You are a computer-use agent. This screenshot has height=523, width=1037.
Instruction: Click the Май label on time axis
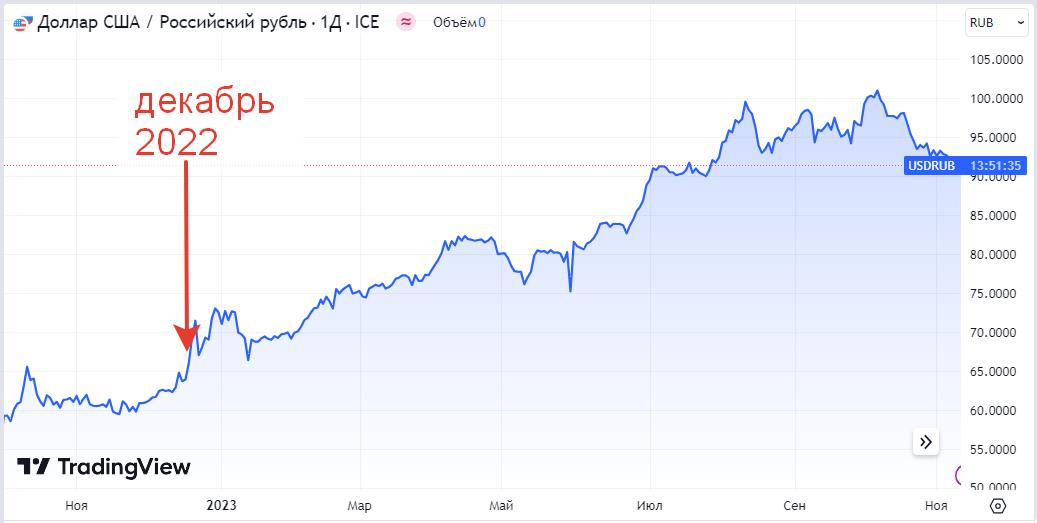click(504, 506)
